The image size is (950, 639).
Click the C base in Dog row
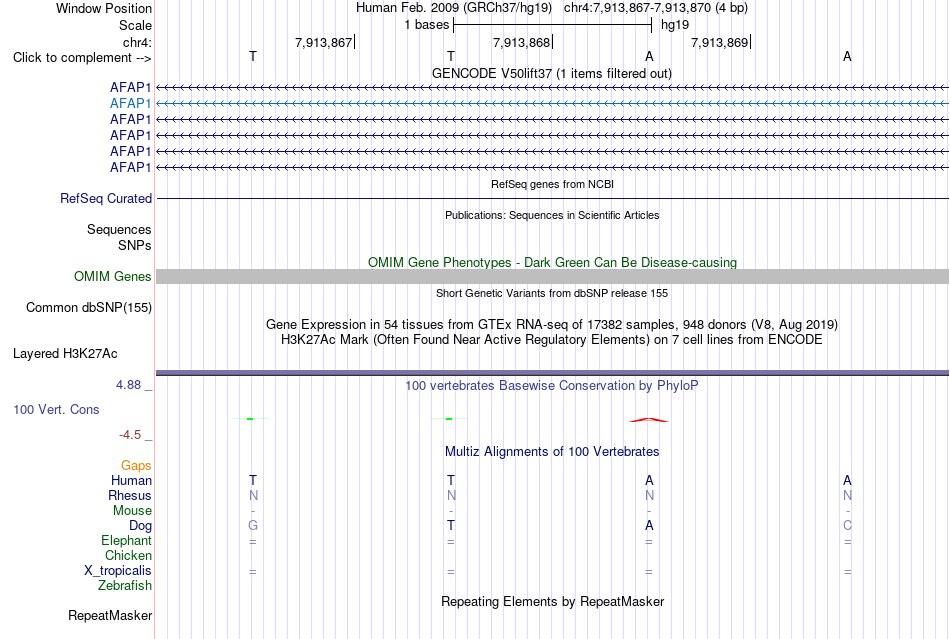[x=847, y=526]
